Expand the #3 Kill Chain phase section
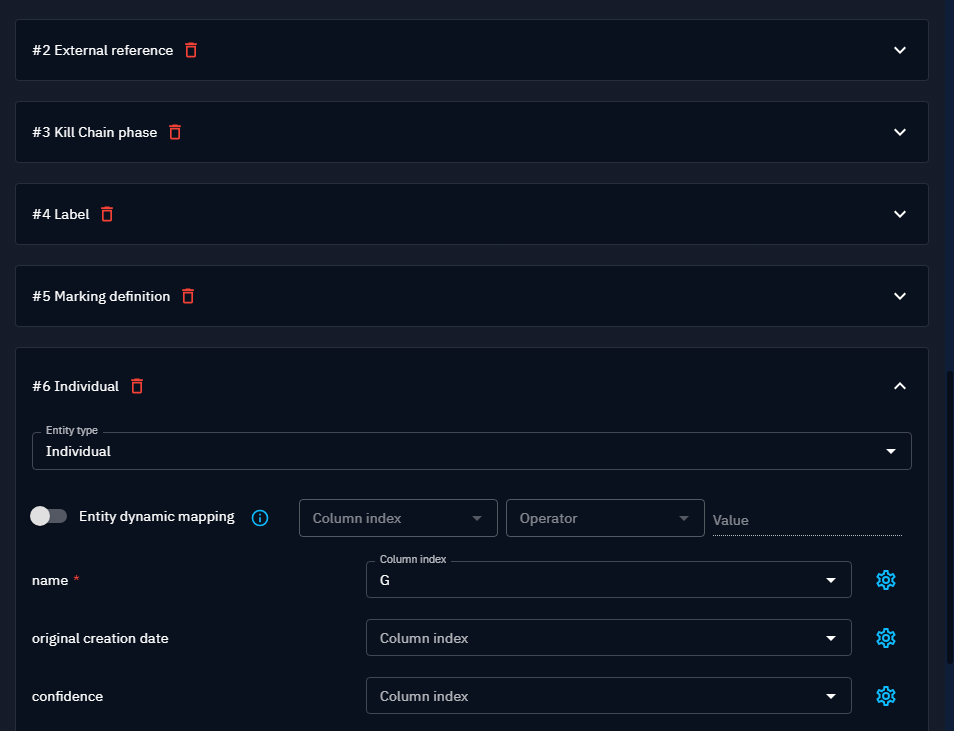 899,132
